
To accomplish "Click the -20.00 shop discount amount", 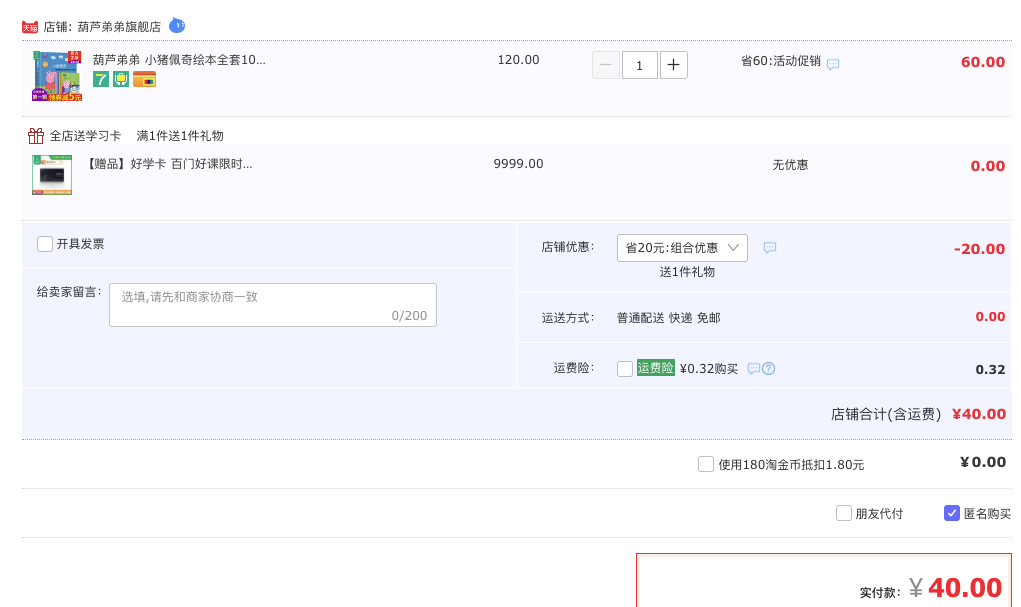I will tap(979, 249).
